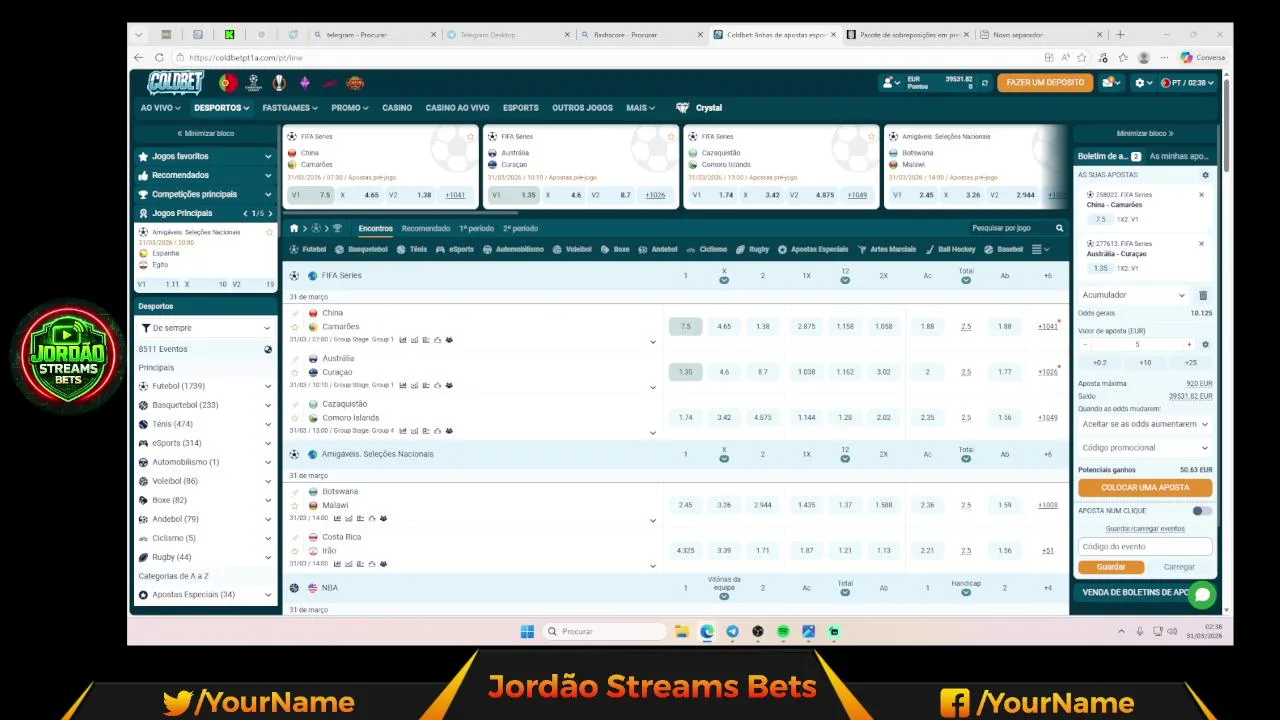Favorite the Espanha Egito card star

click(x=269, y=232)
